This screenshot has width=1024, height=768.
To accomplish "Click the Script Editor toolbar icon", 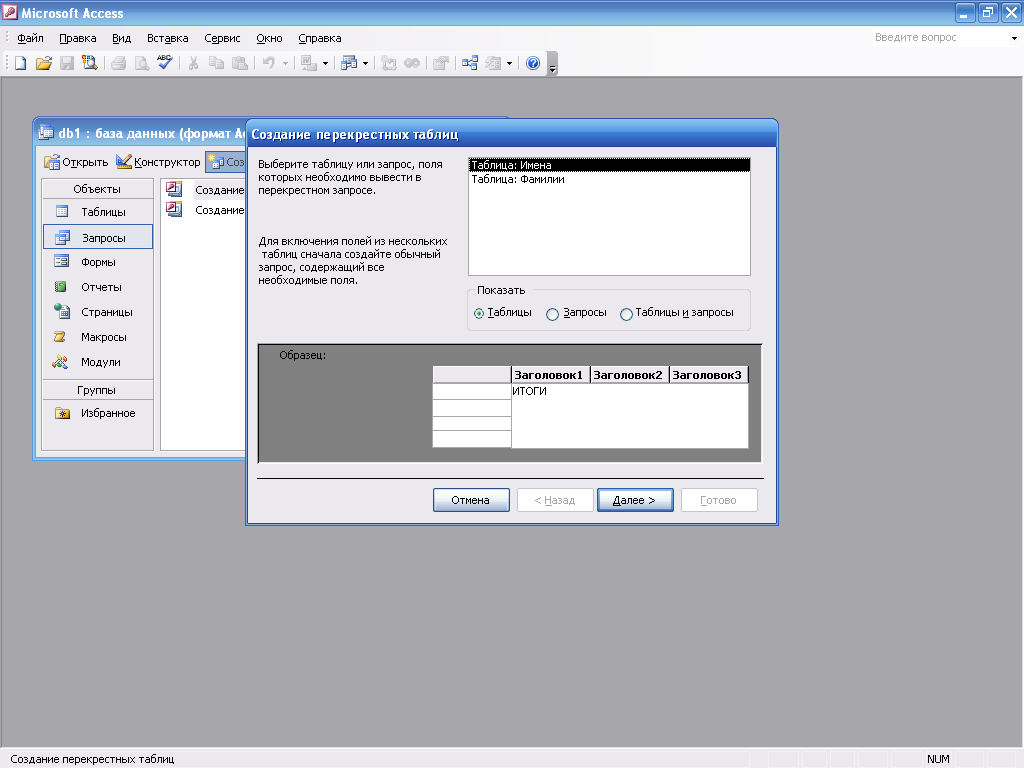I will coord(412,63).
